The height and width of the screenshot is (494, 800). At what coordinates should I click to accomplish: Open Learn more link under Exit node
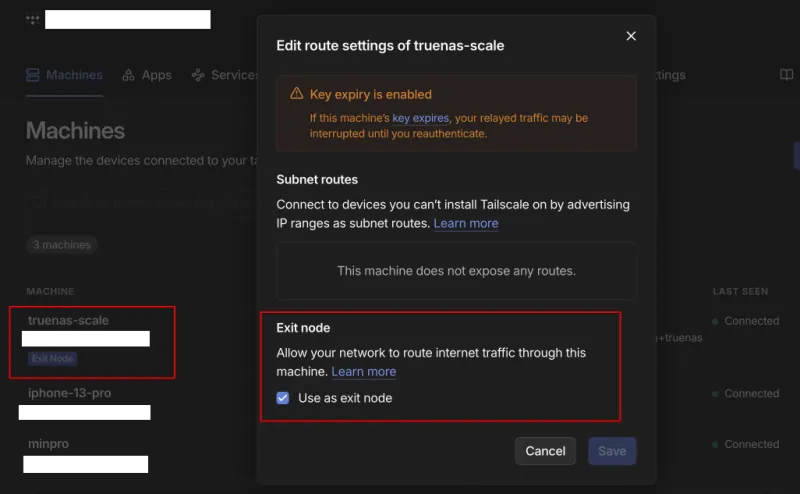[363, 371]
